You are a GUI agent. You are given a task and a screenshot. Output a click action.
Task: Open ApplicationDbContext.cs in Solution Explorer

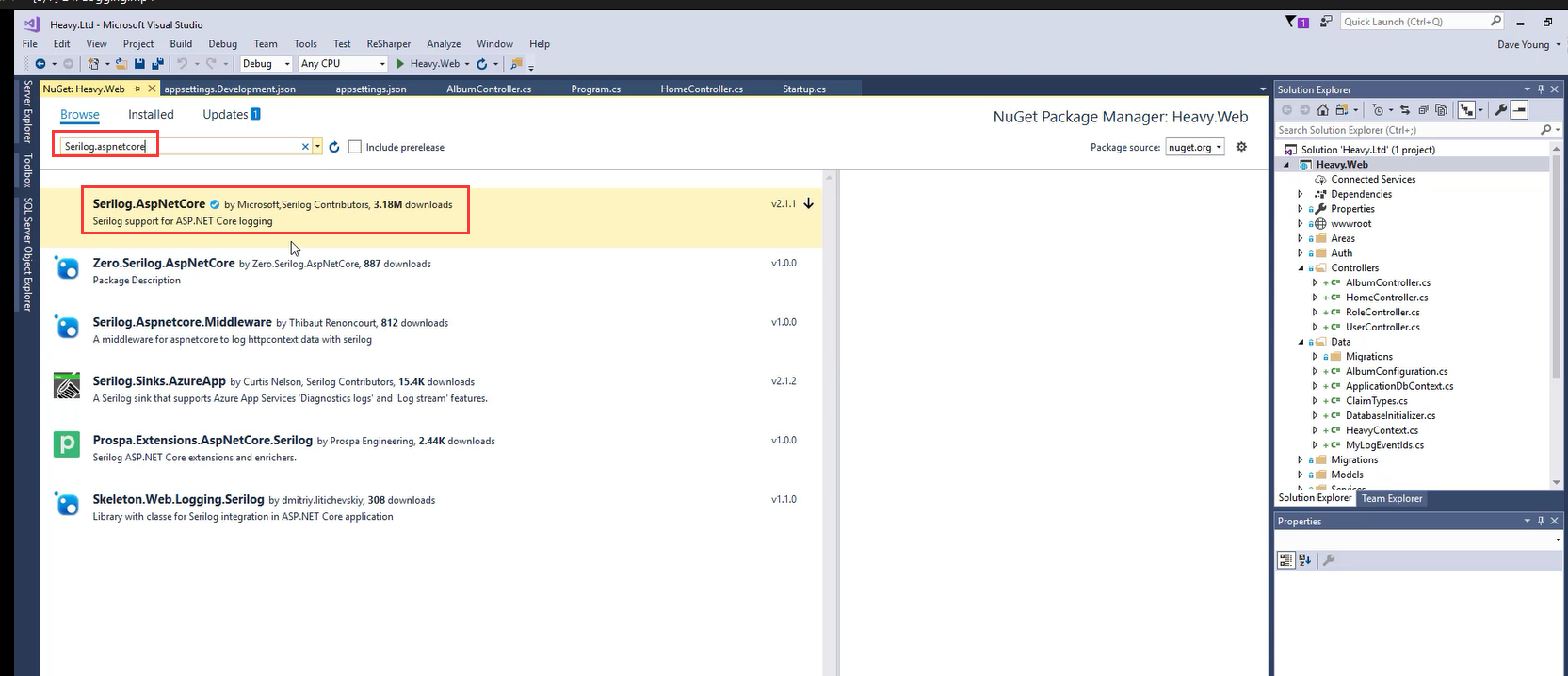(1399, 386)
